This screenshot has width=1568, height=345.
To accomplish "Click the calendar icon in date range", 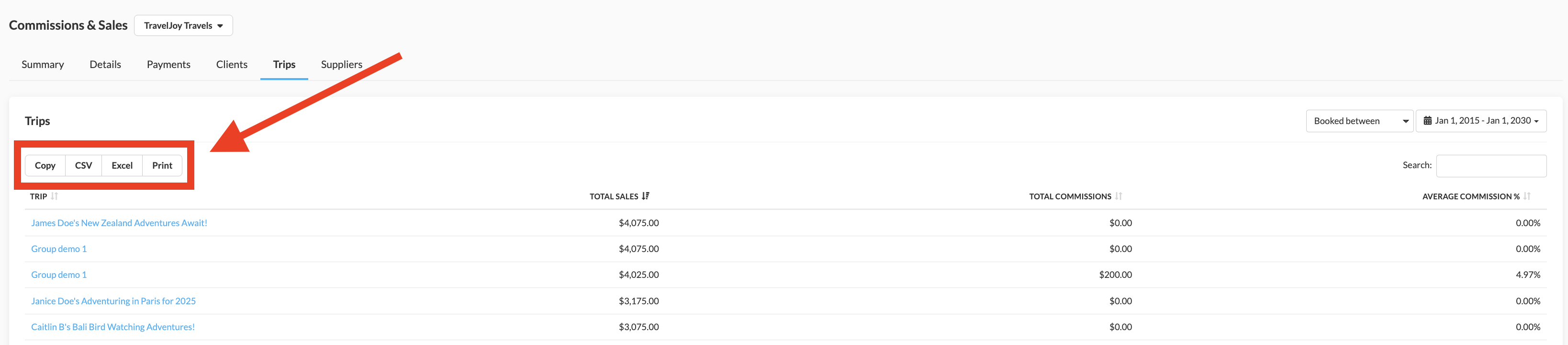I will click(1427, 121).
